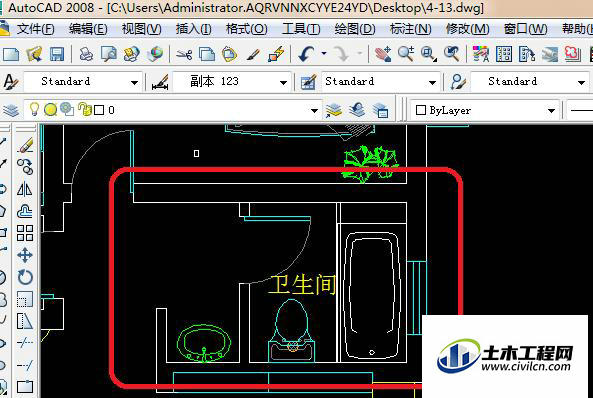
Task: Open the 格式(O) menu
Action: coord(247,29)
